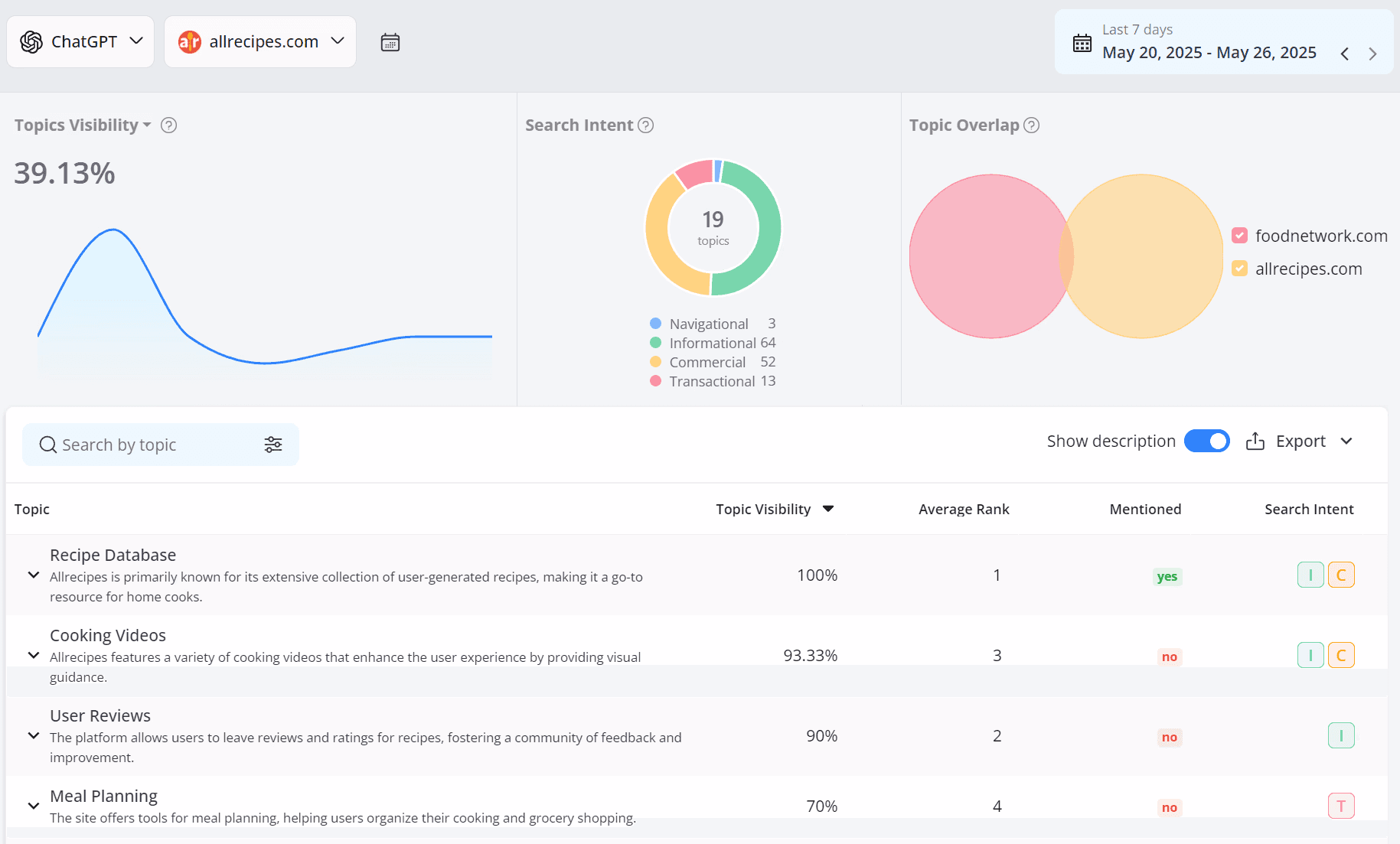Open the Topics Visibility help icon
The height and width of the screenshot is (844, 1400).
[x=169, y=125]
